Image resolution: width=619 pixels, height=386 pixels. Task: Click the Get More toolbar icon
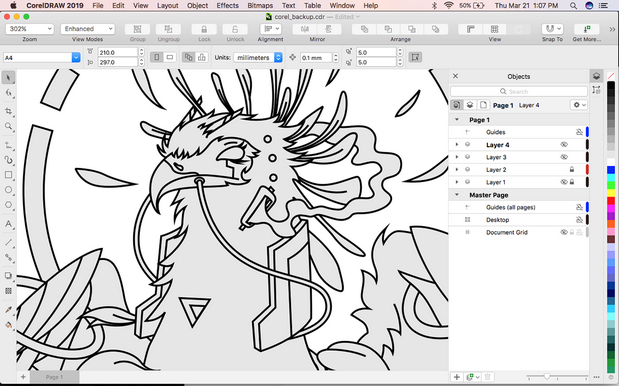point(587,29)
